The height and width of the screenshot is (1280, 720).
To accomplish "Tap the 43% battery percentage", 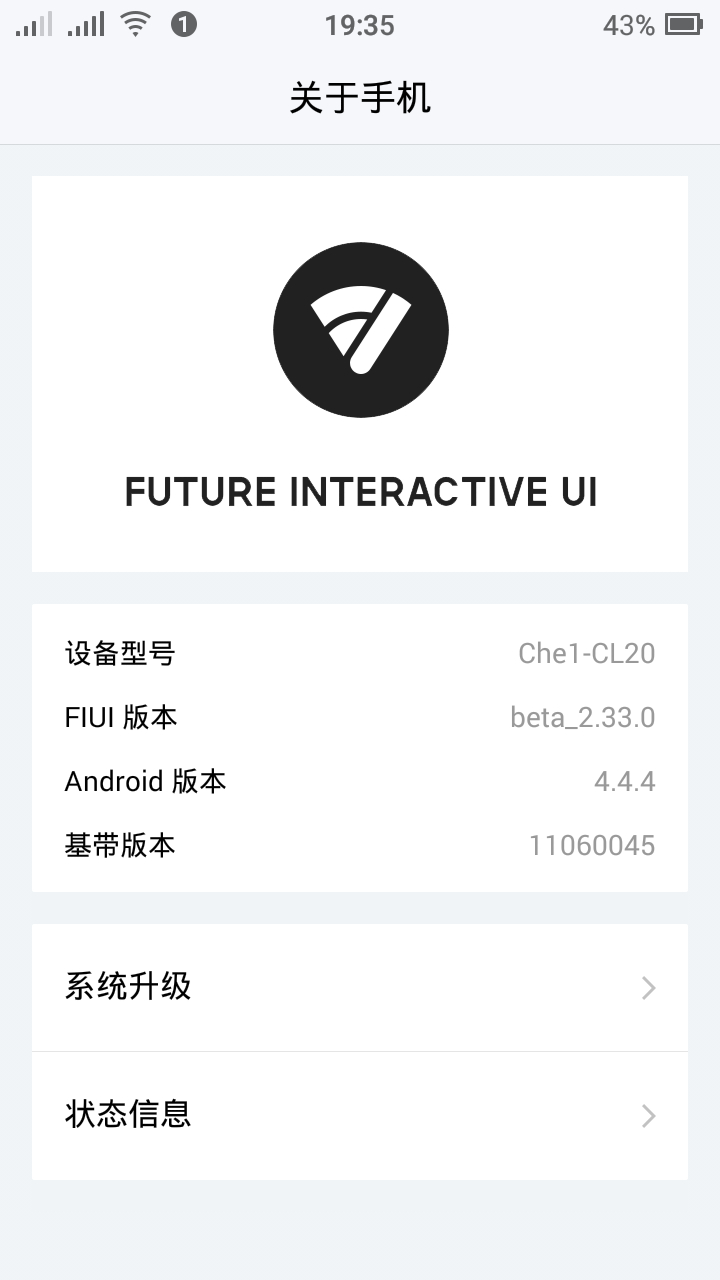I will 628,26.
